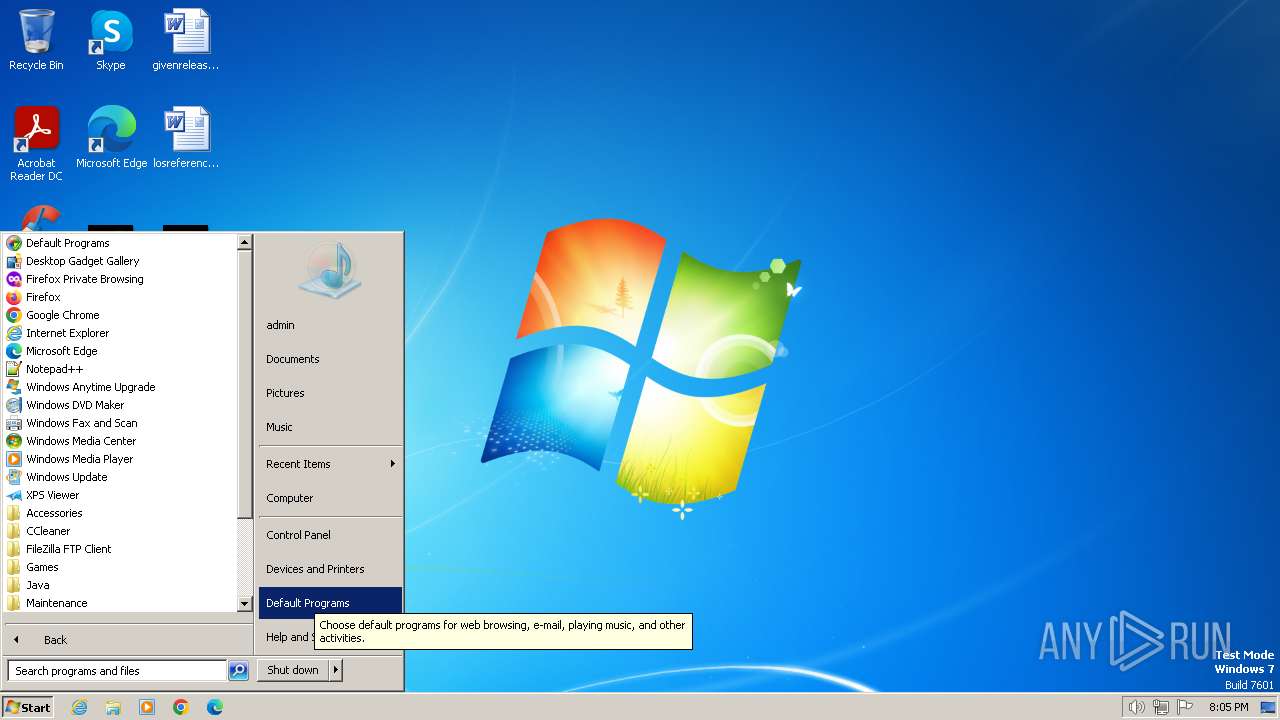Open the admin user folder
Screen dimensions: 1280x720
330,325
